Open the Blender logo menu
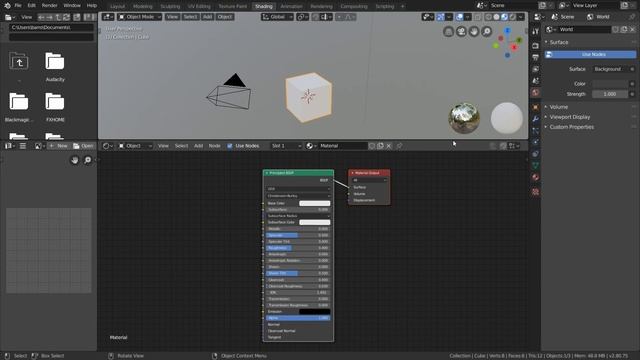This screenshot has width=640, height=360. point(7,6)
